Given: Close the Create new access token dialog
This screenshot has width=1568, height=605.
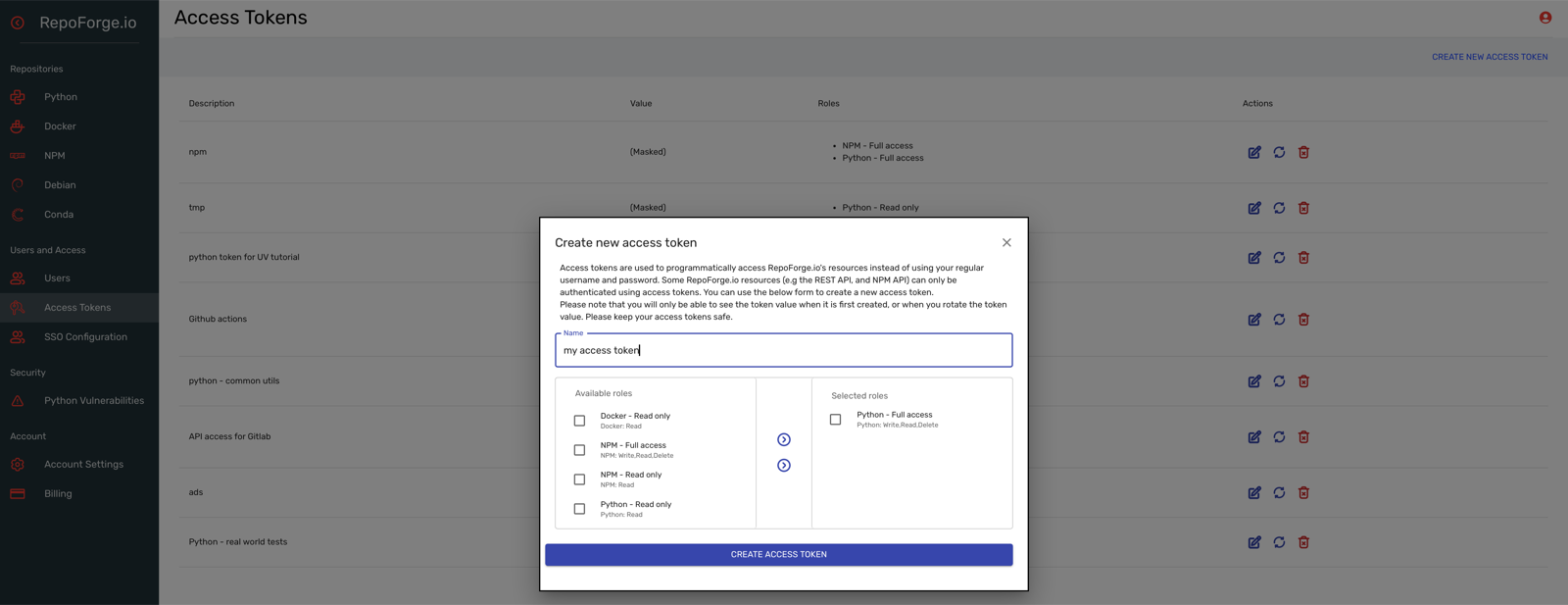Looking at the screenshot, I should (1006, 242).
